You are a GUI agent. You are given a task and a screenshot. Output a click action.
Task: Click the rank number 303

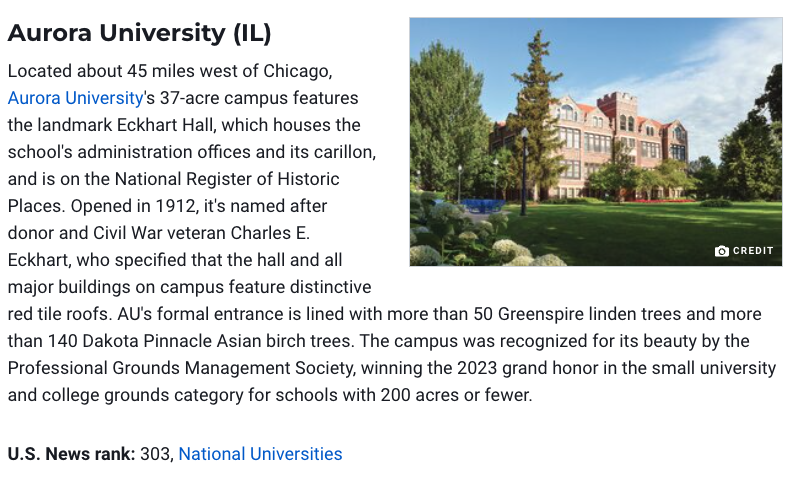155,454
